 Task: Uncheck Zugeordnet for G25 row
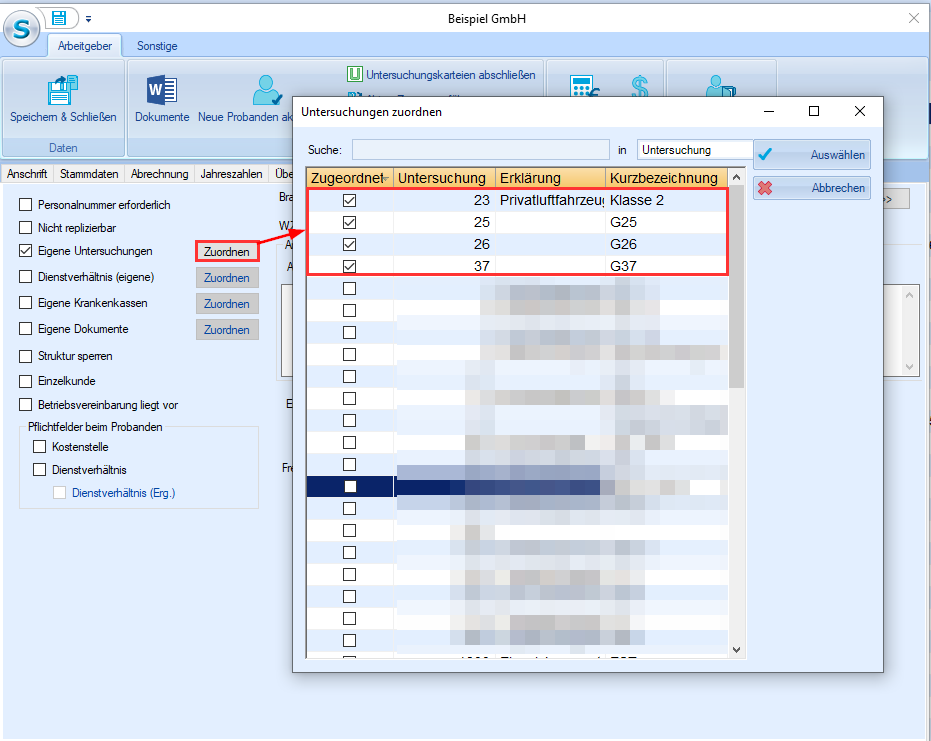(x=350, y=223)
